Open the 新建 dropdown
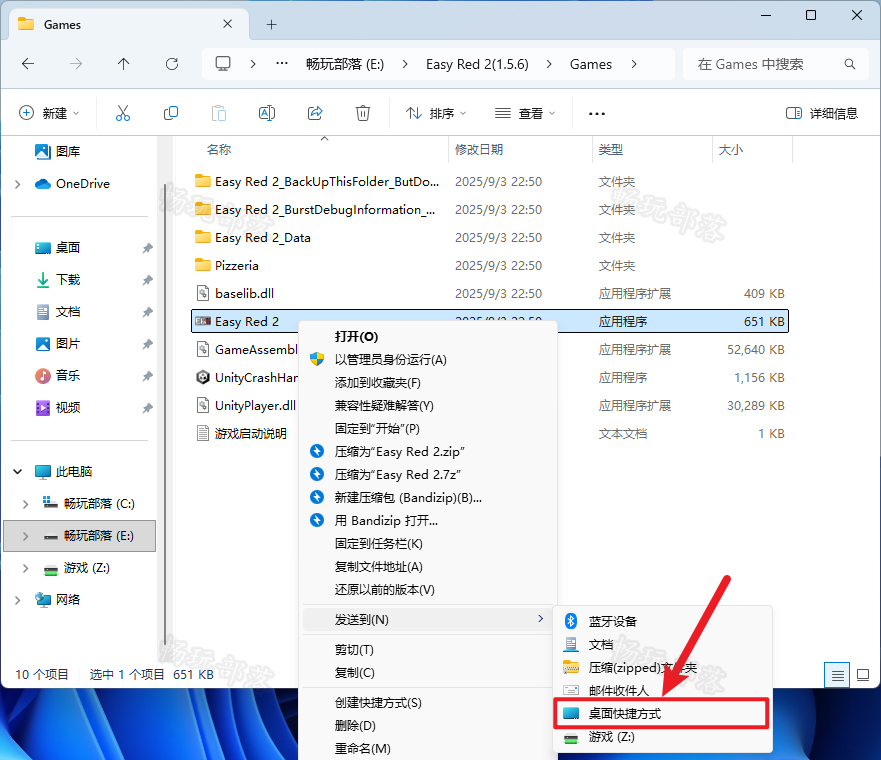Viewport: 881px width, 760px height. [x=49, y=113]
